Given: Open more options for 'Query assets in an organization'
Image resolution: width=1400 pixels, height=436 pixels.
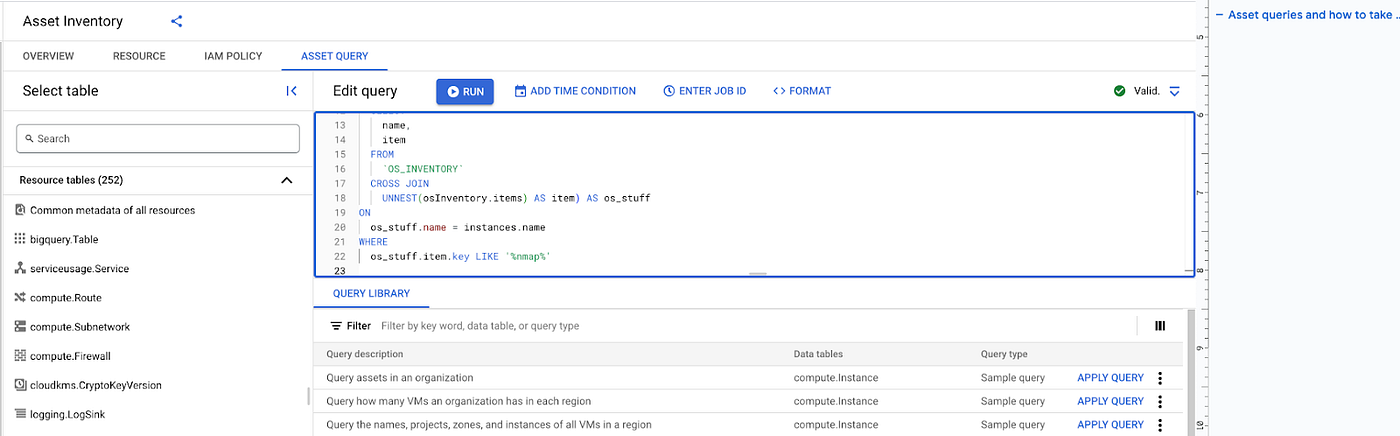Looking at the screenshot, I should [1160, 378].
